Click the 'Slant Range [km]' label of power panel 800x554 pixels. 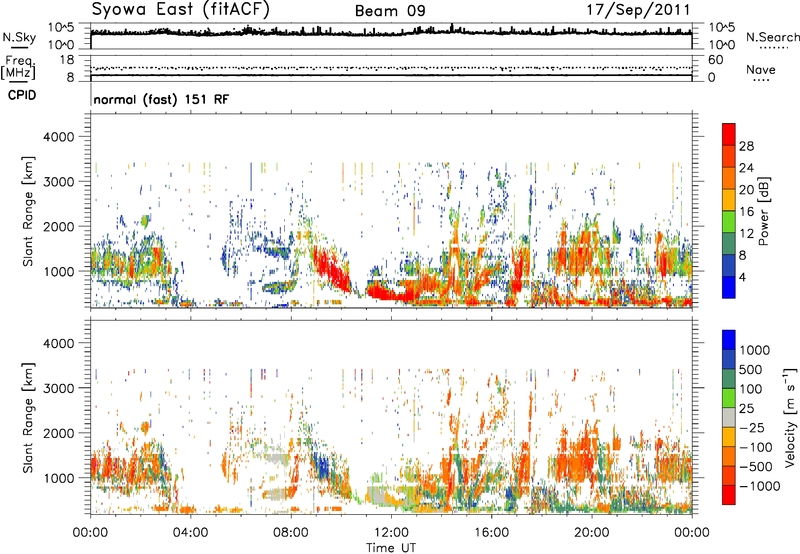[28, 211]
